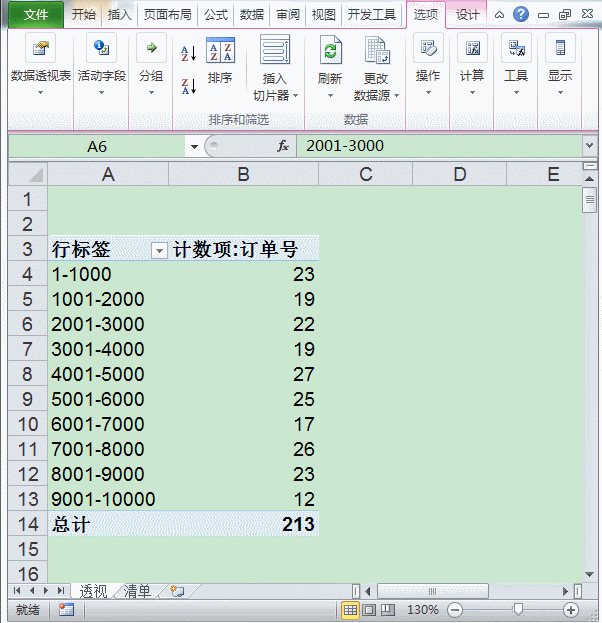Image resolution: width=602 pixels, height=623 pixels.
Task: Click the 插入切片器 slicer icon
Action: [274, 50]
